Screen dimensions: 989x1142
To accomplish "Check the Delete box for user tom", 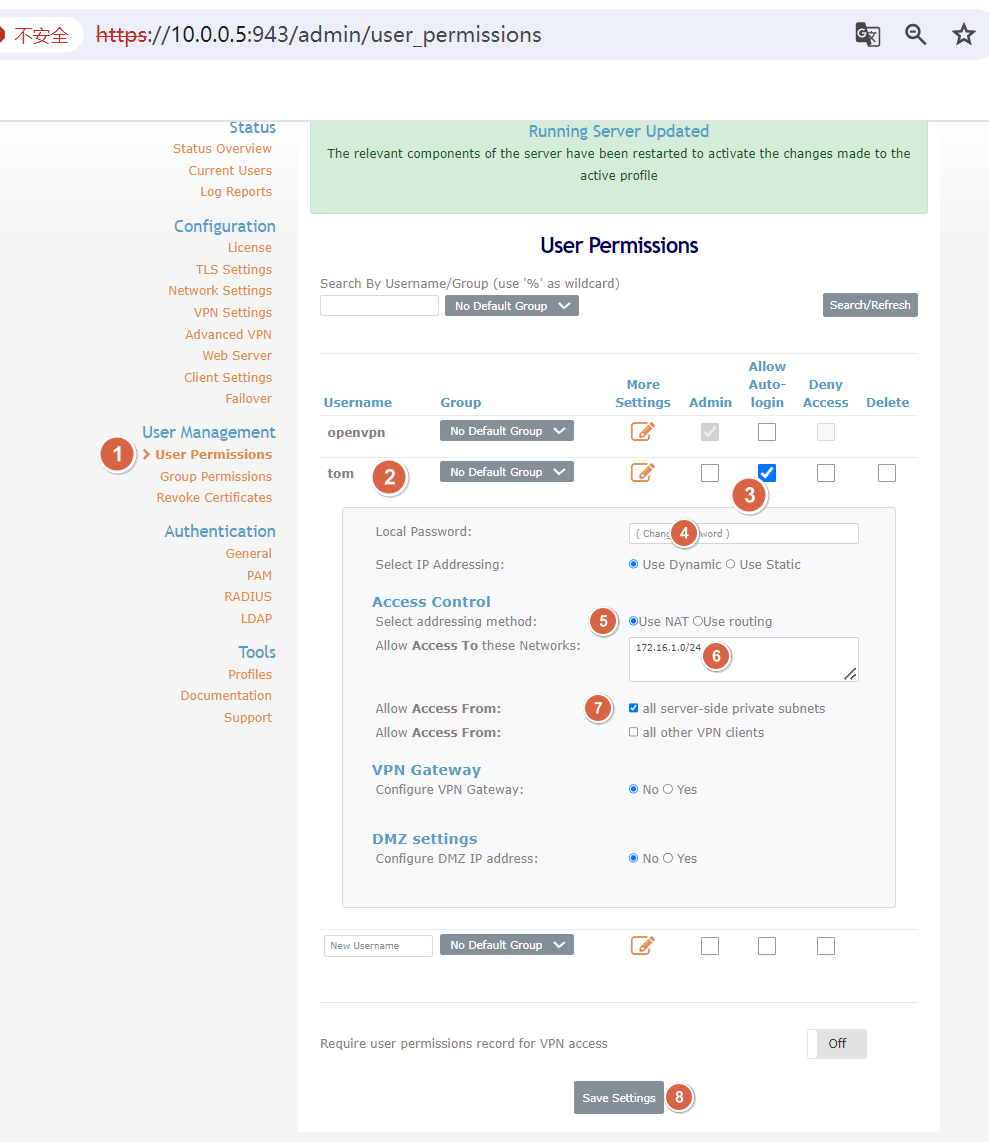I will [x=887, y=473].
